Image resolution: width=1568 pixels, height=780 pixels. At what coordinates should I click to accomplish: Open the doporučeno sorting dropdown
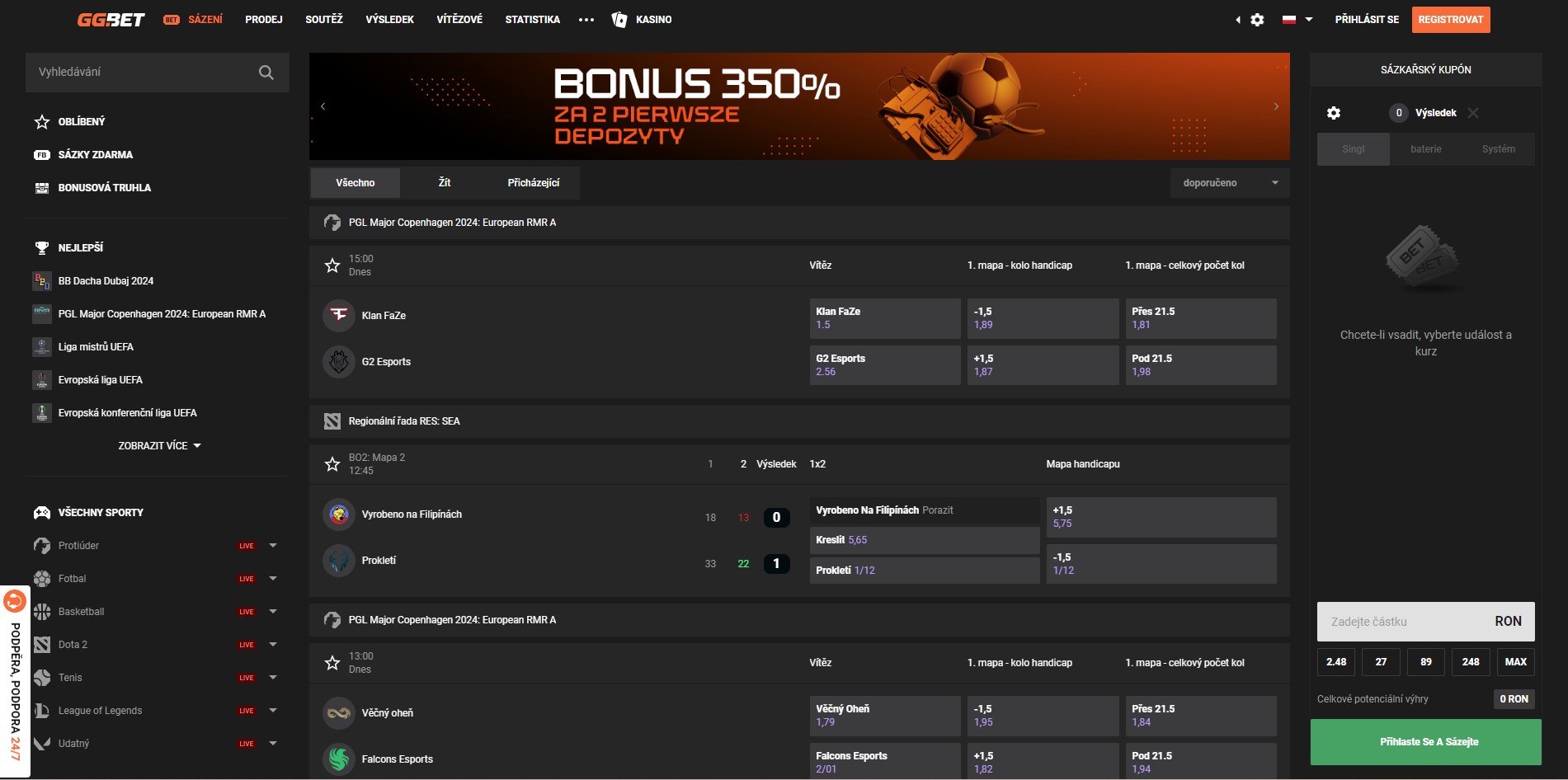coord(1229,183)
